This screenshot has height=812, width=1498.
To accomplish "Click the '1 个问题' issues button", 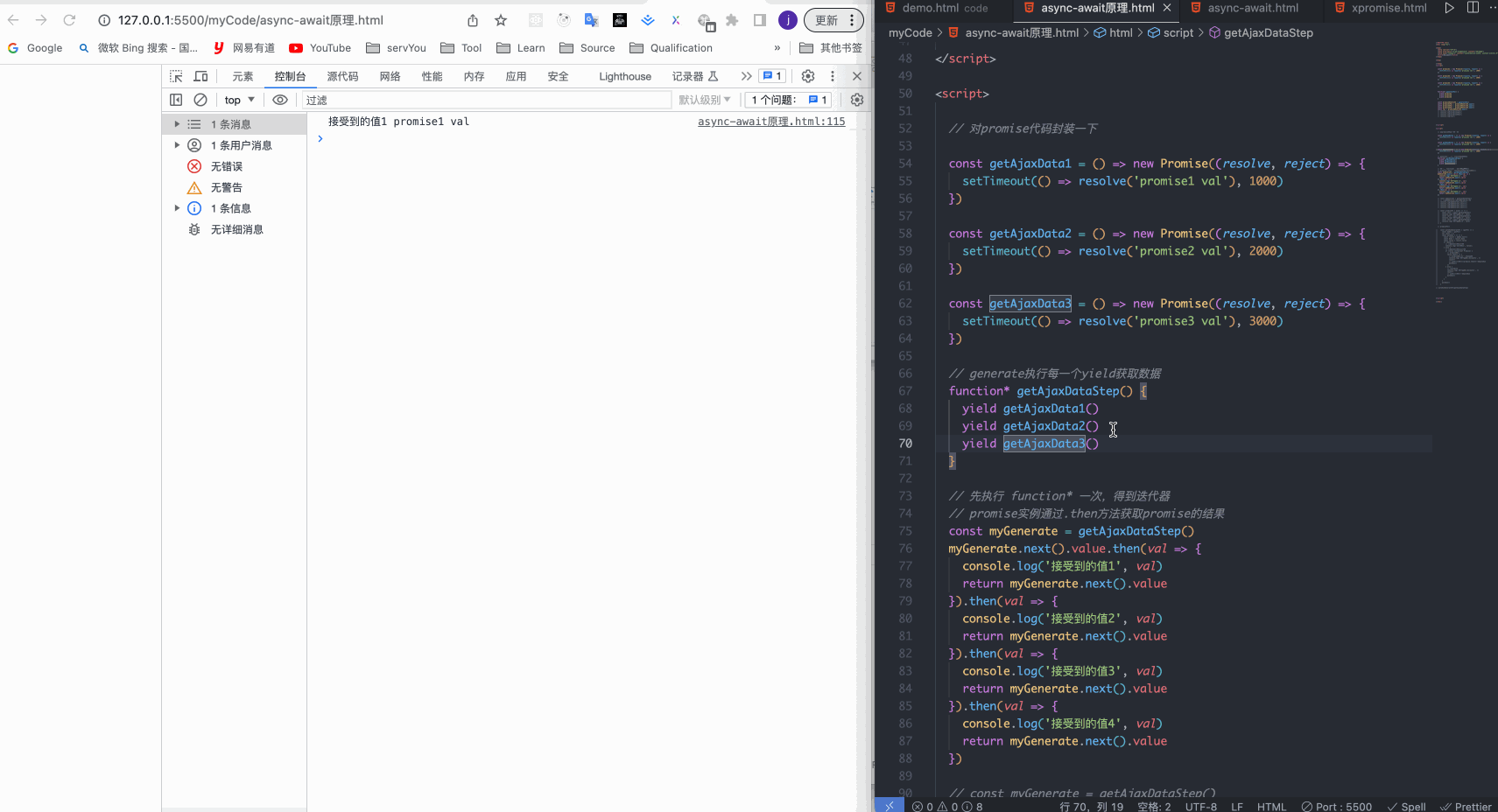I will click(789, 100).
